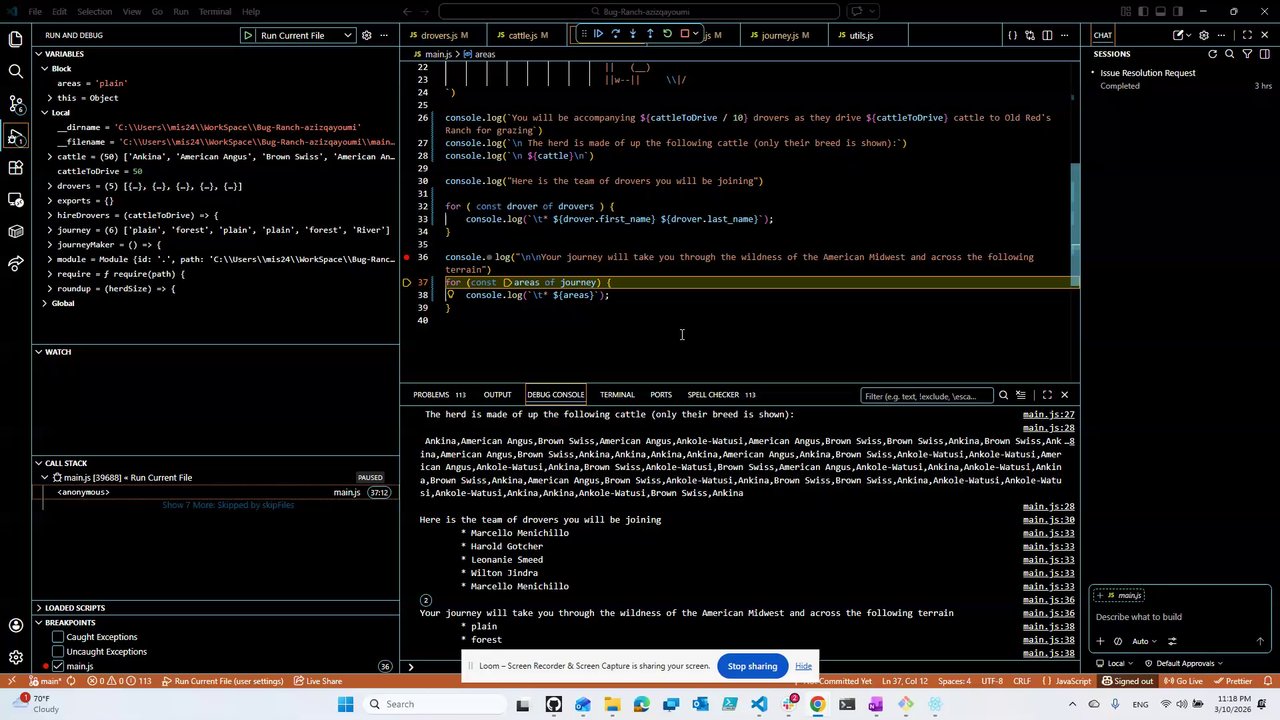Screen dimensions: 1280x720
Task: Switch to the Terminal panel tab
Action: pyautogui.click(x=617, y=395)
